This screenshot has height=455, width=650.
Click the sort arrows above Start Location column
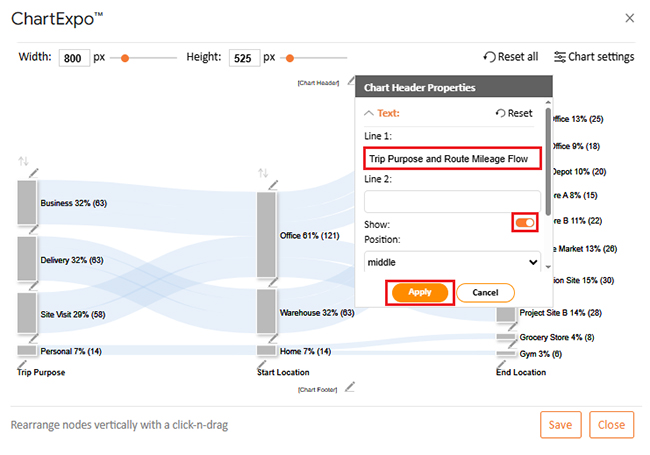(x=263, y=173)
